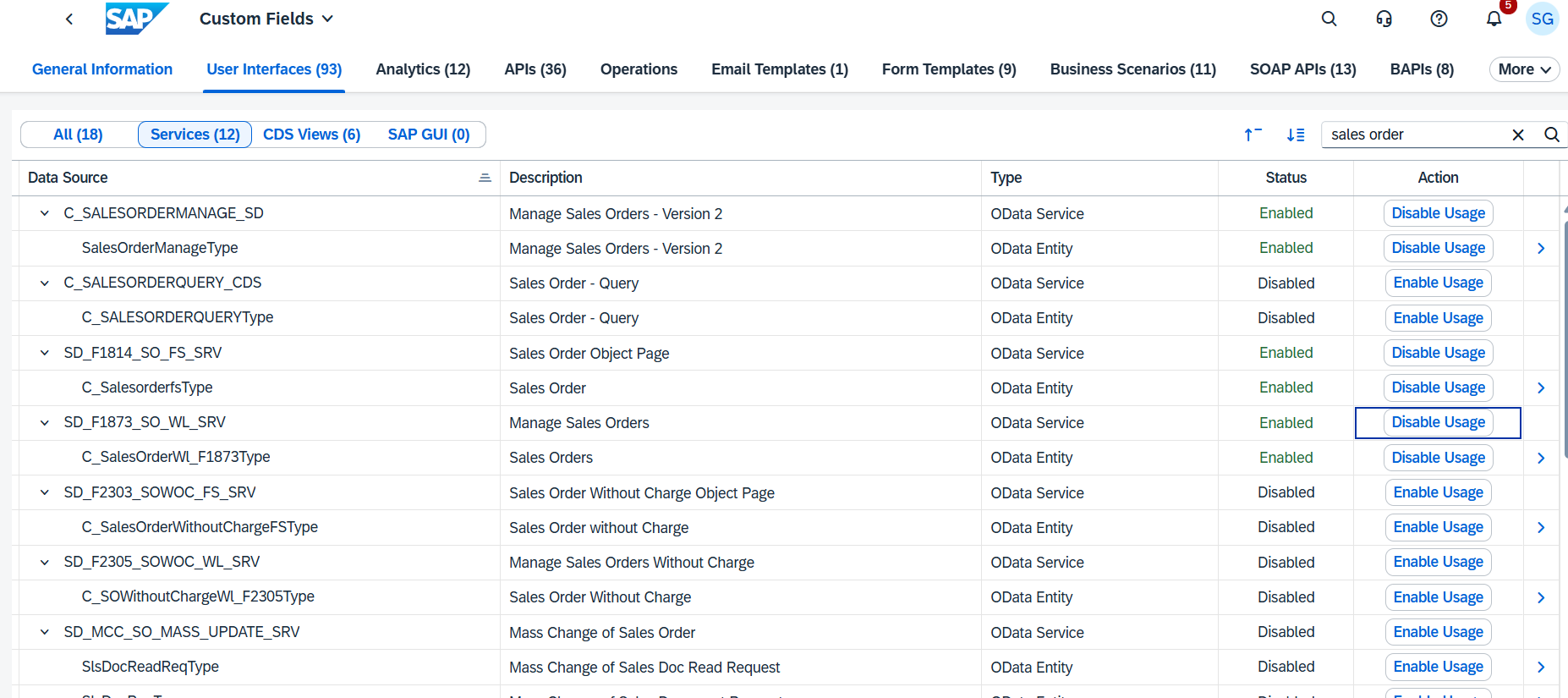This screenshot has width=1568, height=698.
Task: Click the back navigation arrow
Action: [x=69, y=19]
